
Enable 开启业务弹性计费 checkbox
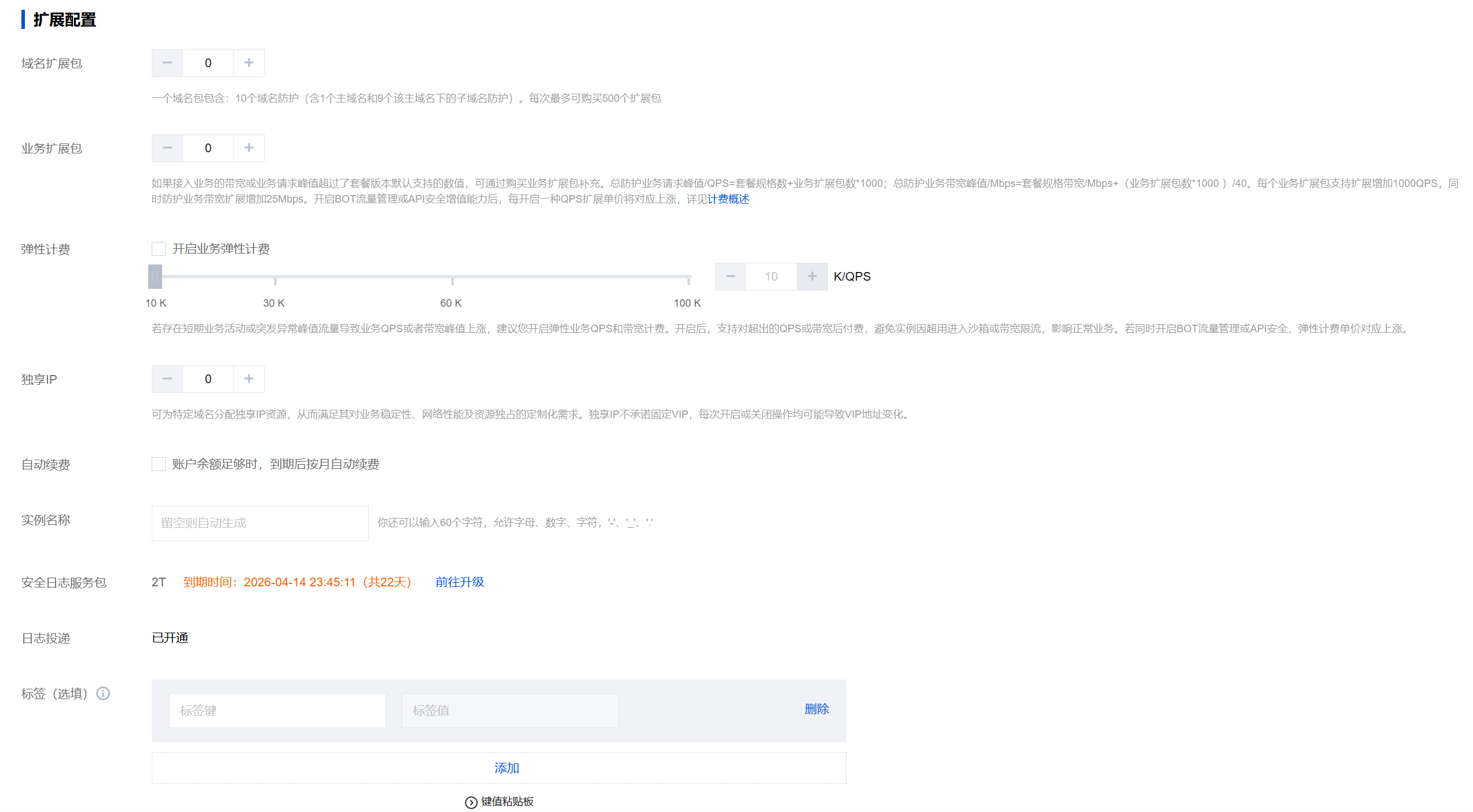(159, 249)
